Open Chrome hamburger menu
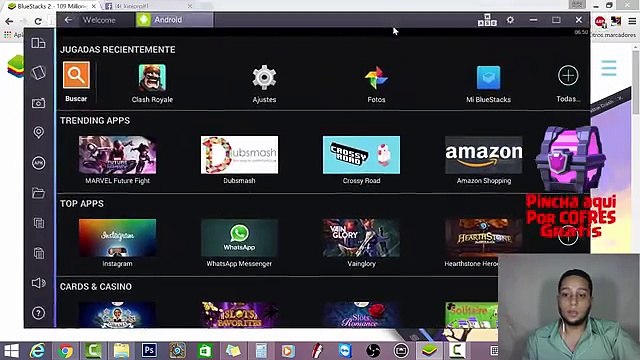 (632, 21)
